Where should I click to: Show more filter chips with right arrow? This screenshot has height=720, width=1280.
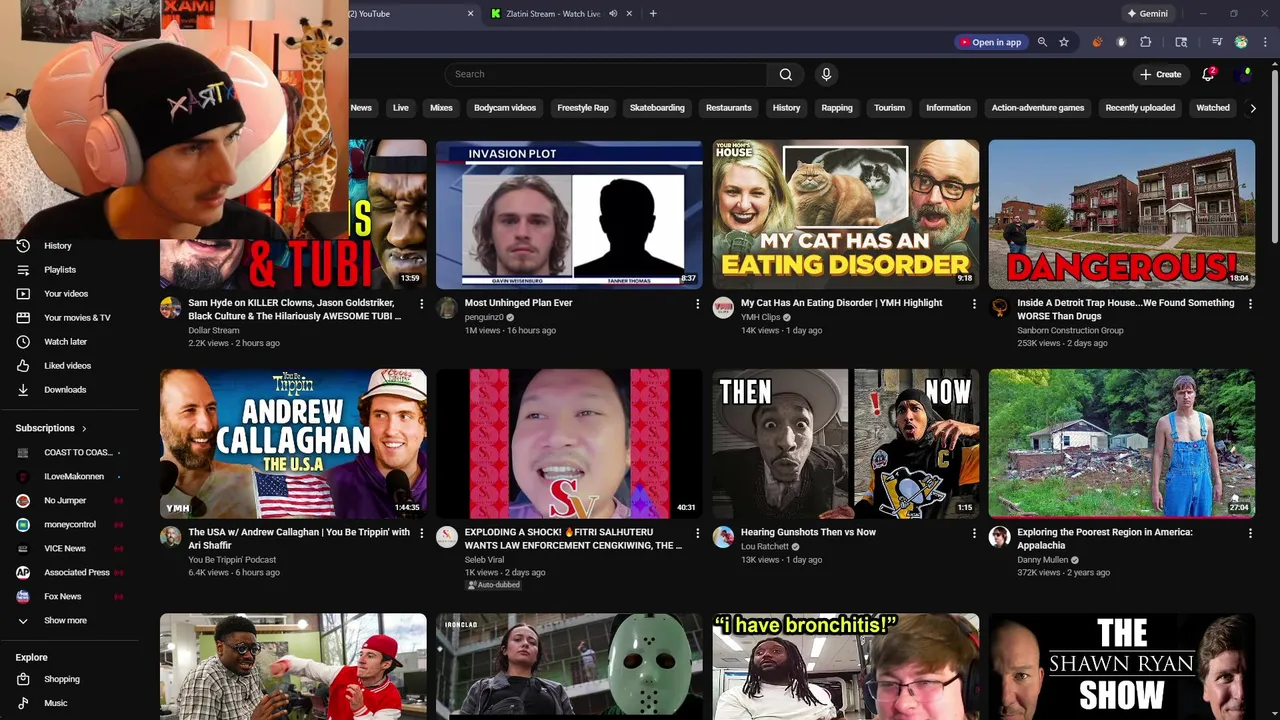click(1253, 108)
